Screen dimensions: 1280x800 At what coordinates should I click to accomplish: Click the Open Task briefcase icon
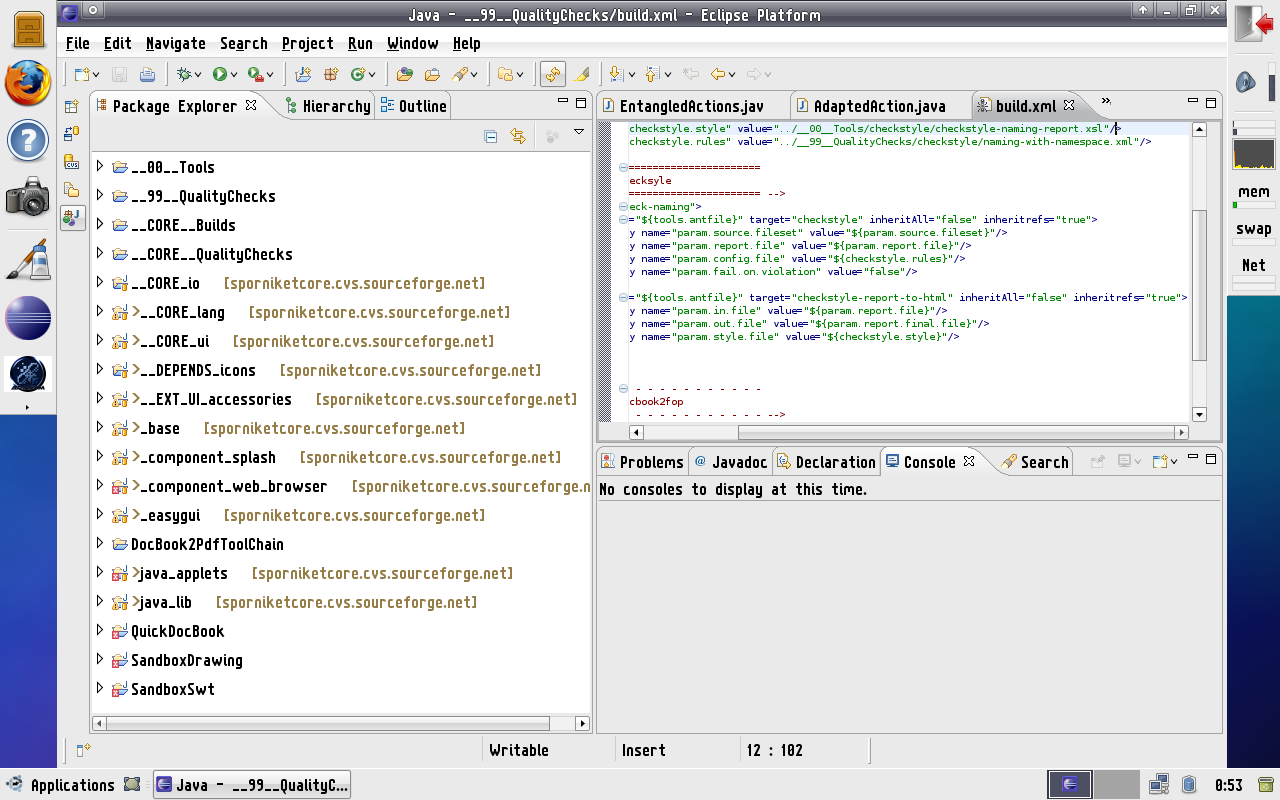click(432, 74)
